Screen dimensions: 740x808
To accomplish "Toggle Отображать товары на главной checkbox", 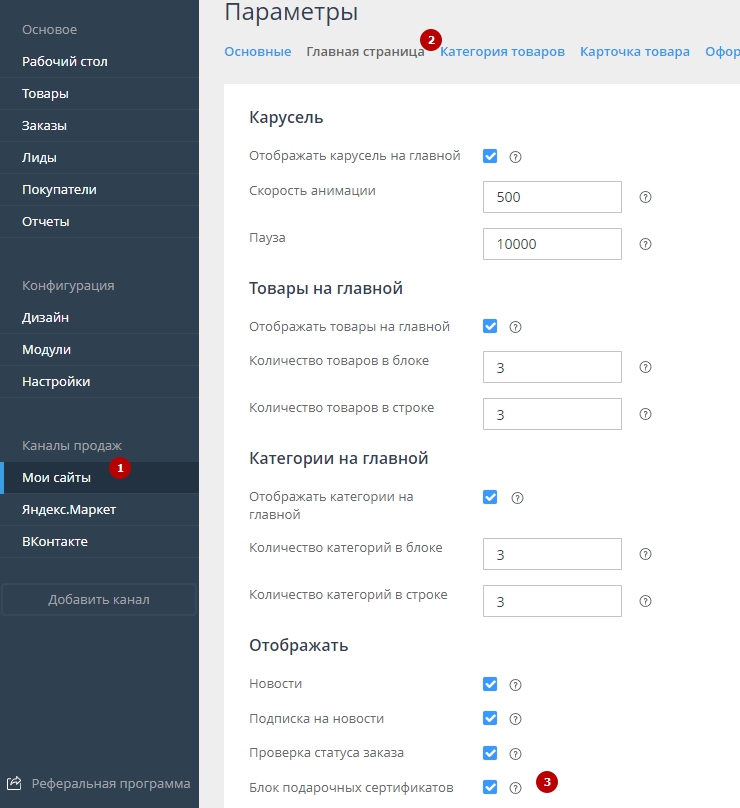I will tap(490, 326).
